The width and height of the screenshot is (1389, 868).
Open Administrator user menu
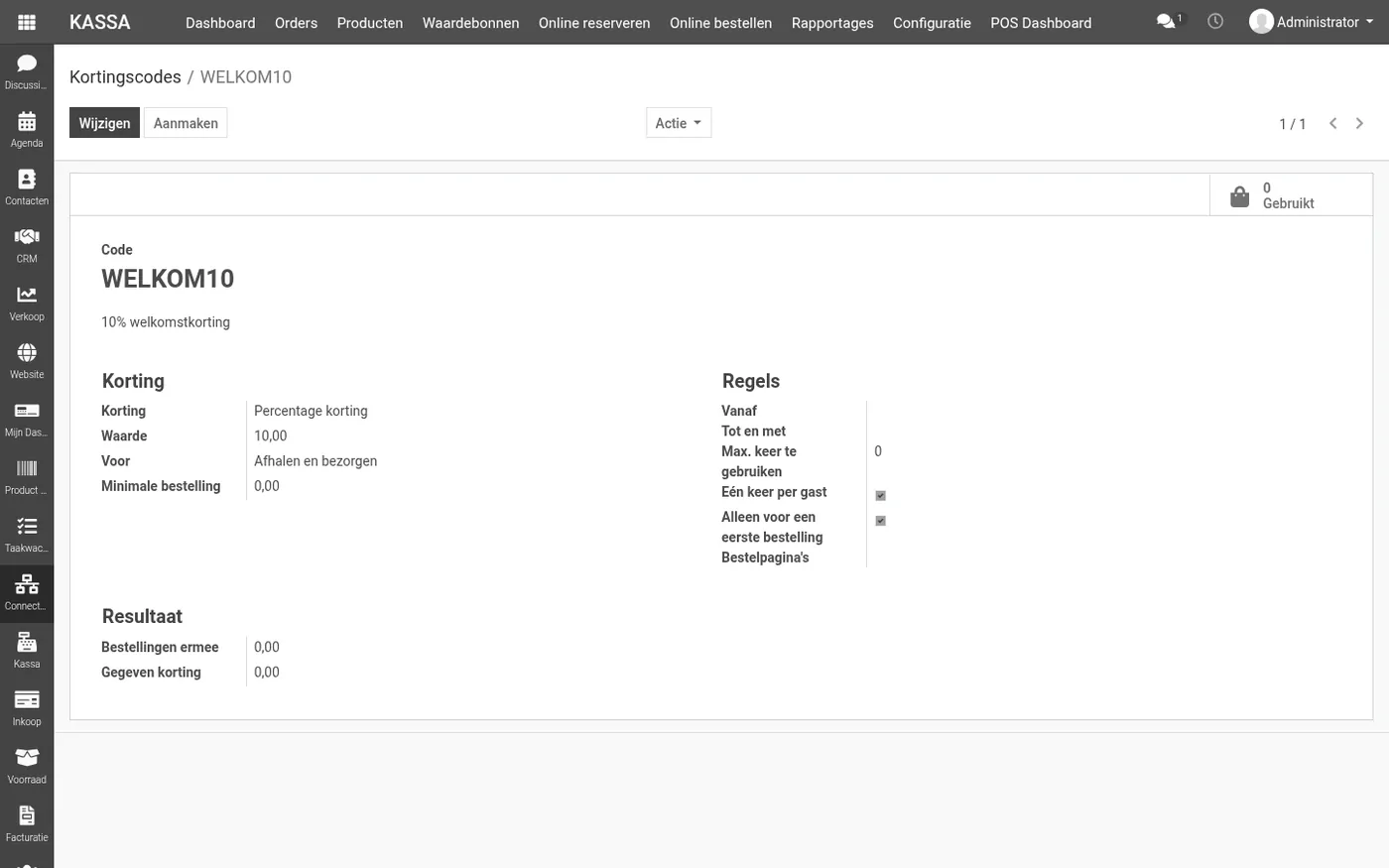click(1311, 22)
